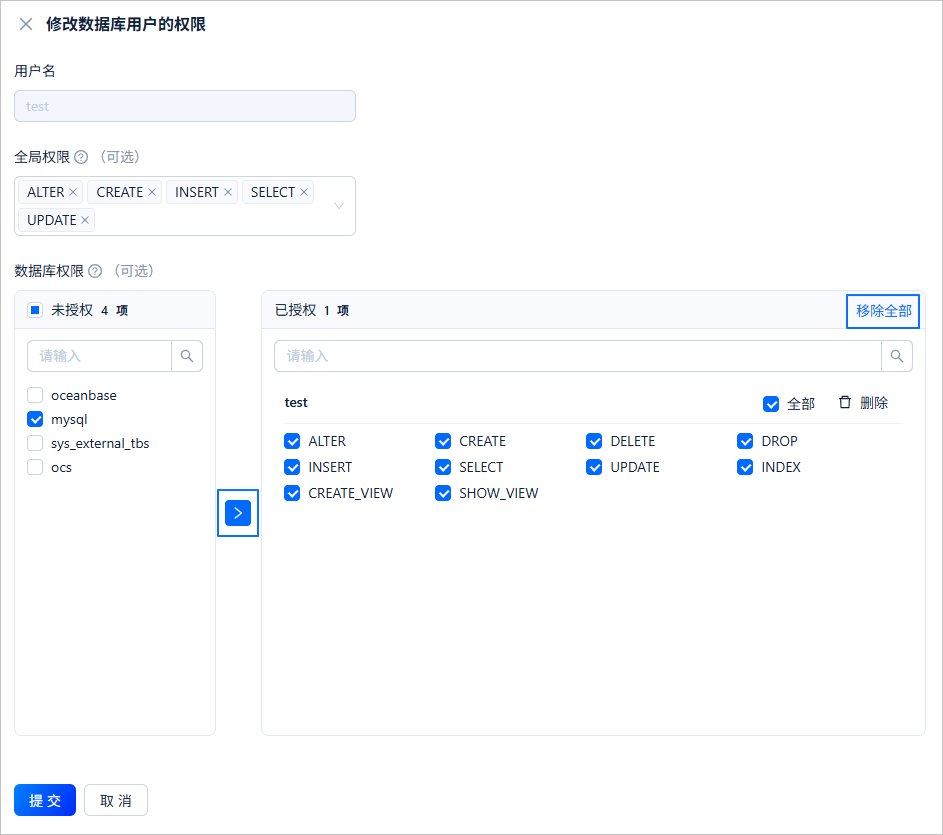Uncheck the SHOW_VIEW permission for test
Image resolution: width=943 pixels, height=835 pixels.
coord(443,493)
